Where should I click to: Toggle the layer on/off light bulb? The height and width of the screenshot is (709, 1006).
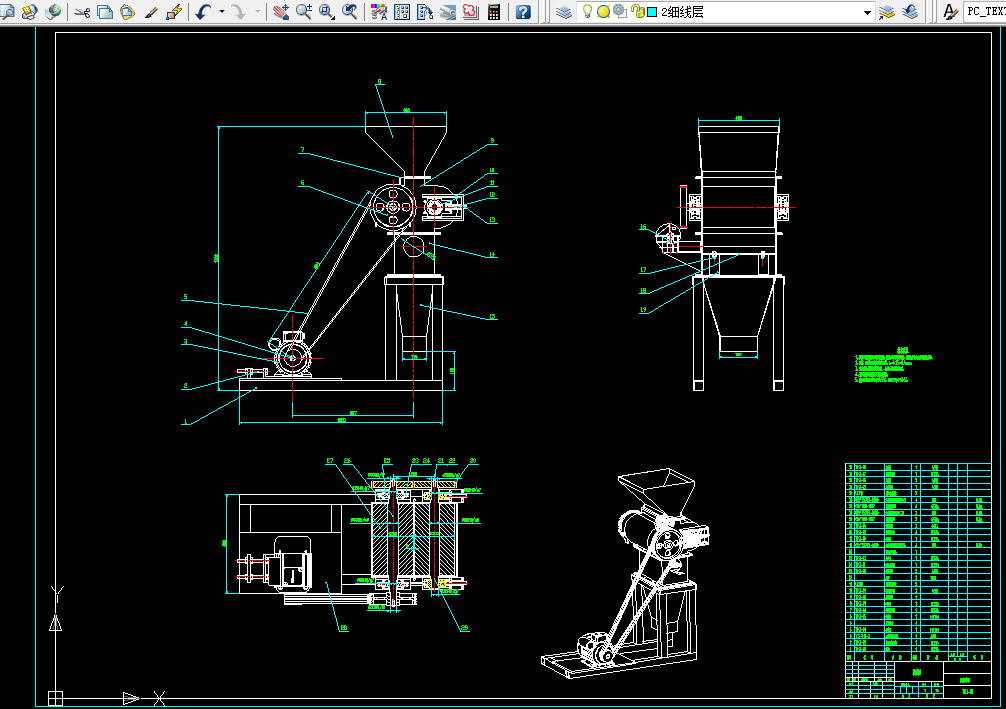tap(587, 12)
